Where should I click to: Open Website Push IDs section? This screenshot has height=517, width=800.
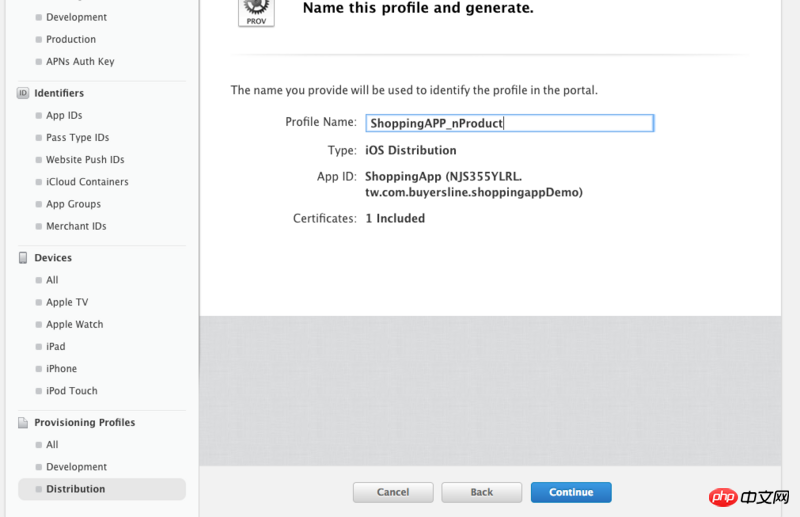click(x=85, y=160)
